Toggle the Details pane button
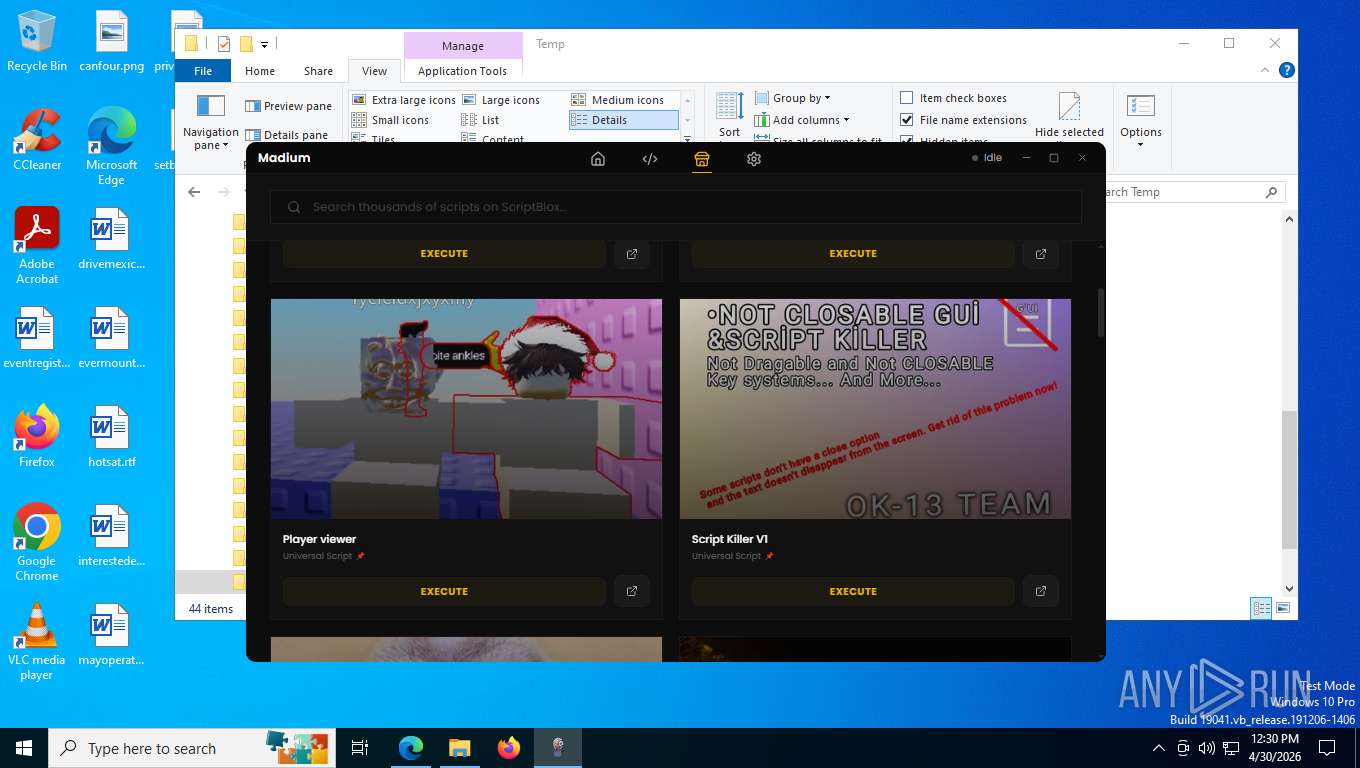 pyautogui.click(x=286, y=134)
